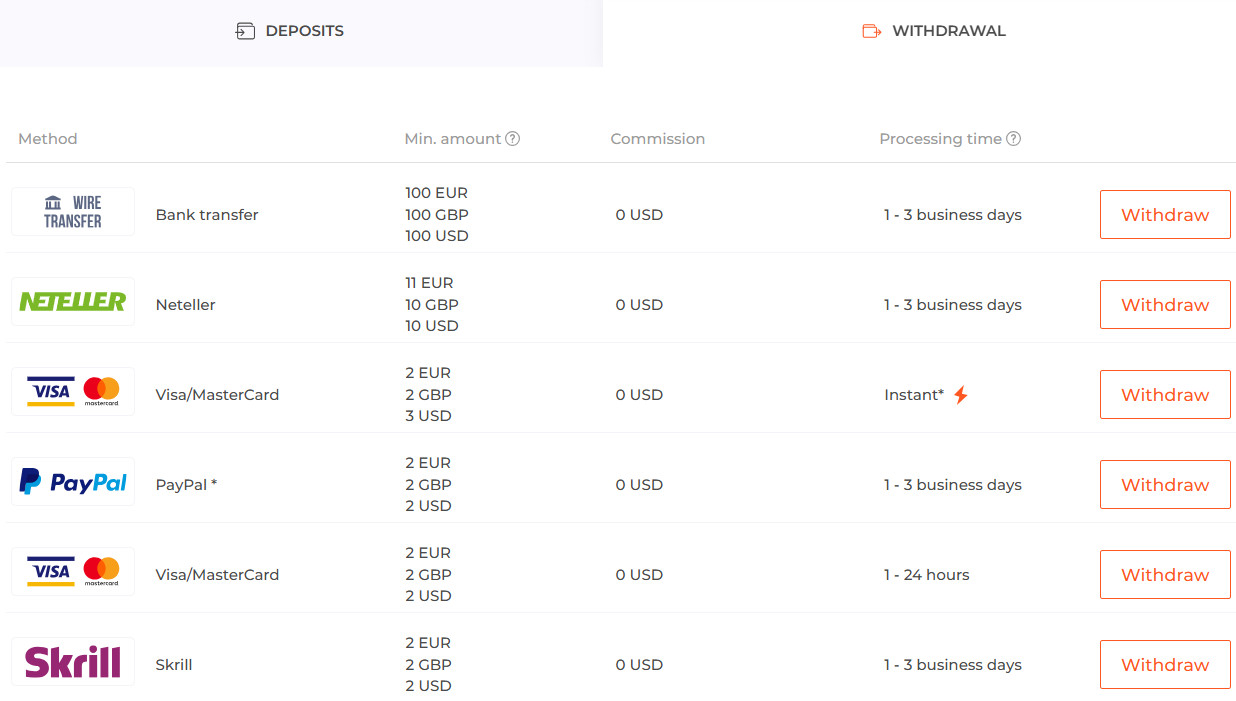The width and height of the screenshot is (1236, 701).
Task: Withdraw via Visa/MasterCard 1 - 24 hours
Action: coord(1164,575)
